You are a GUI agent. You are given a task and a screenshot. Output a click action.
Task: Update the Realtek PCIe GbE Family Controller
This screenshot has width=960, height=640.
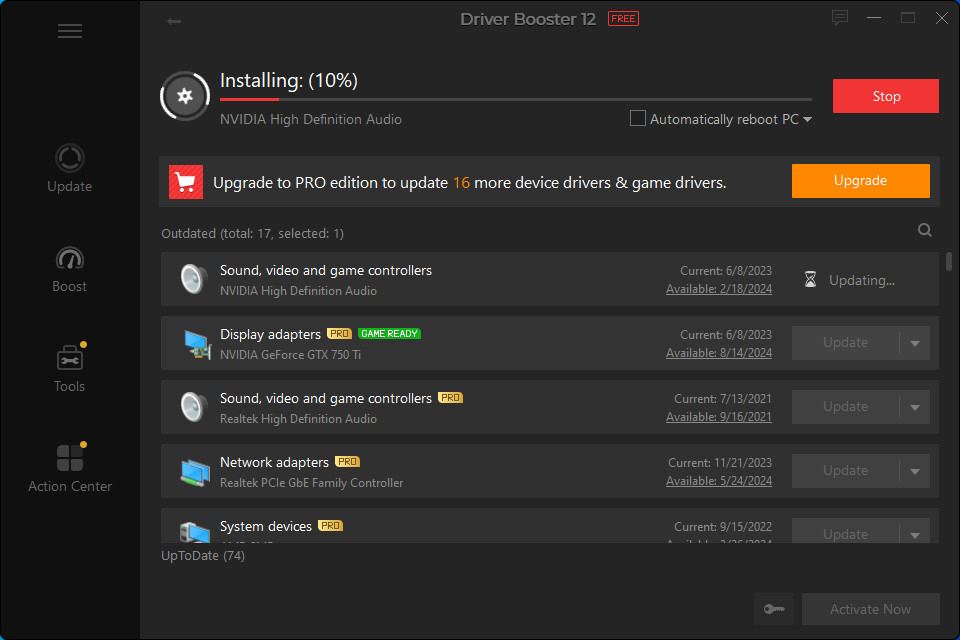tap(845, 471)
